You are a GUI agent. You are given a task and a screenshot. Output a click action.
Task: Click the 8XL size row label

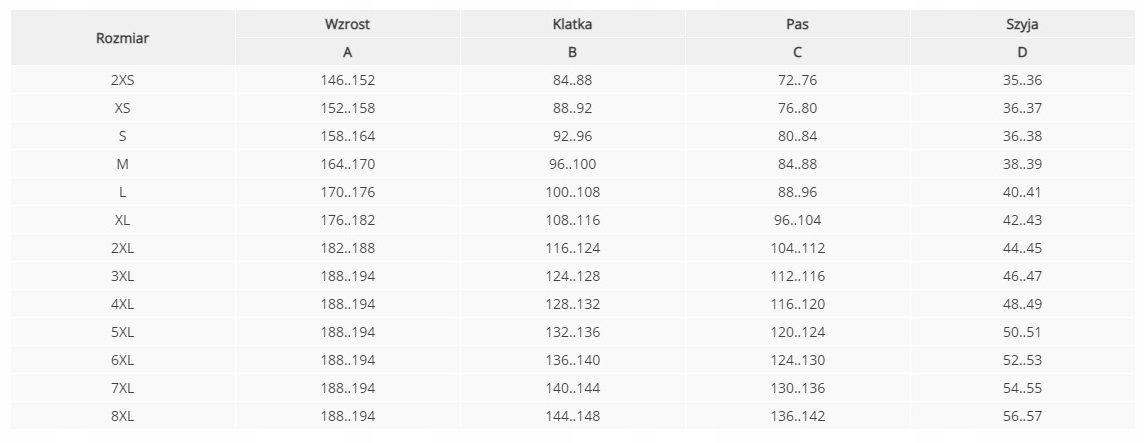123,416
